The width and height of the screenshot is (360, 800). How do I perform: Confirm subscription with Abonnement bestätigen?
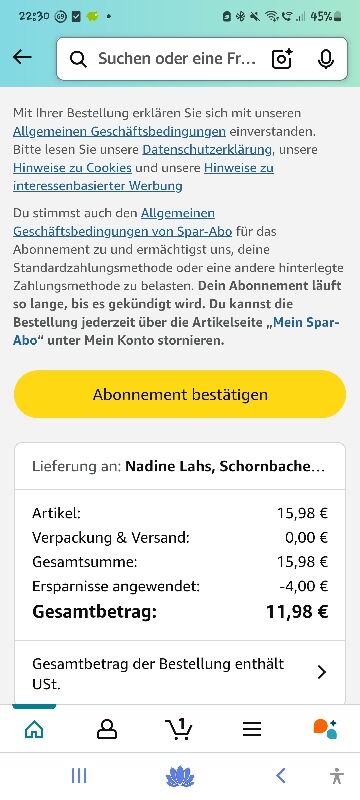pyautogui.click(x=180, y=394)
